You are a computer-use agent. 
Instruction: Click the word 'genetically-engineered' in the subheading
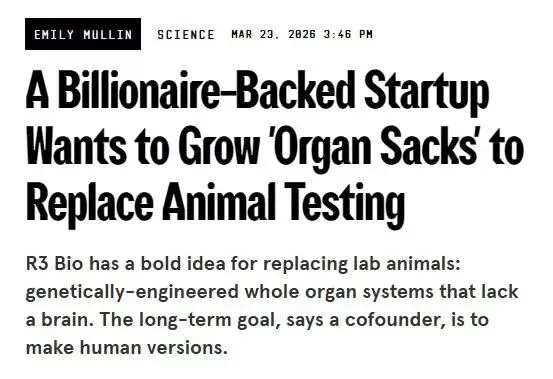coord(132,293)
